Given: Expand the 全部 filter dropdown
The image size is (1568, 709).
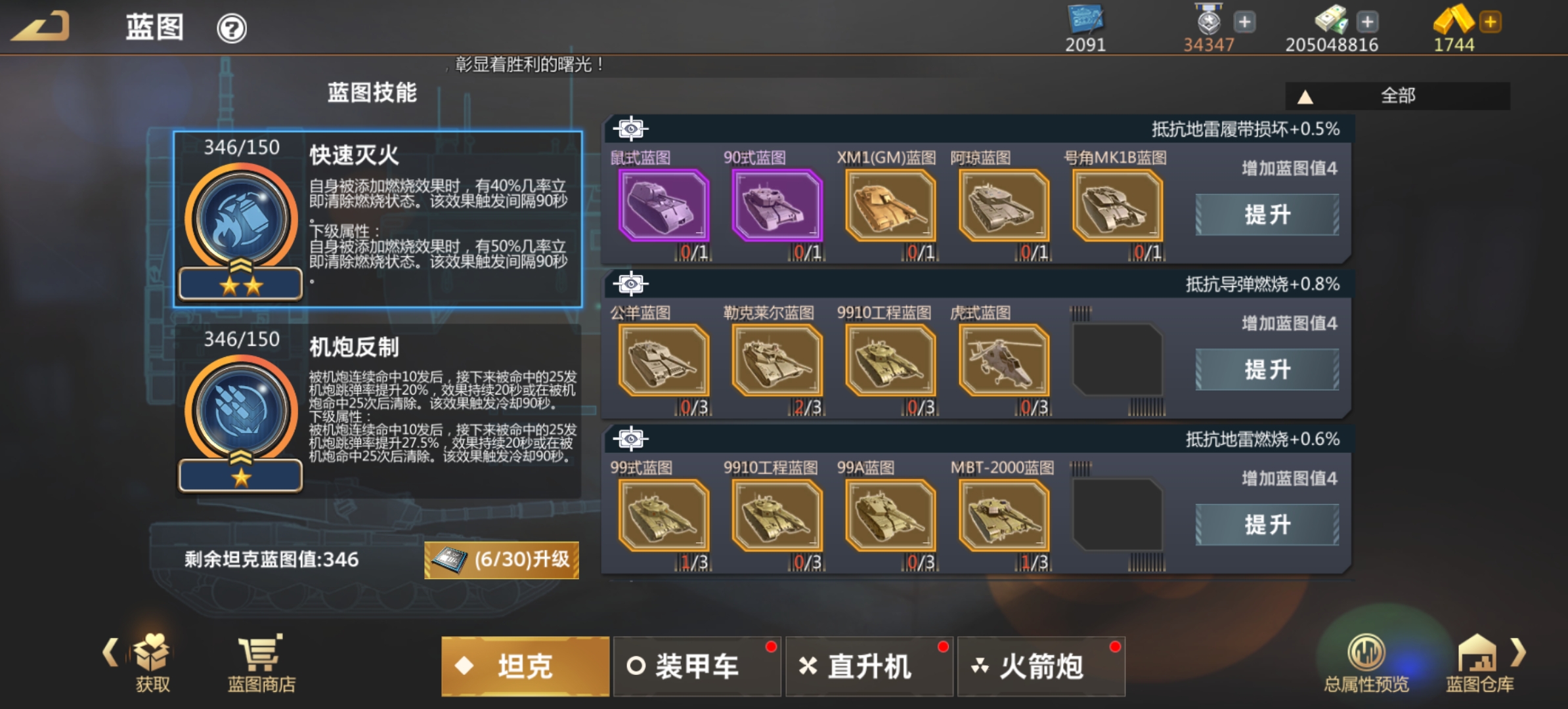Looking at the screenshot, I should [x=1398, y=96].
